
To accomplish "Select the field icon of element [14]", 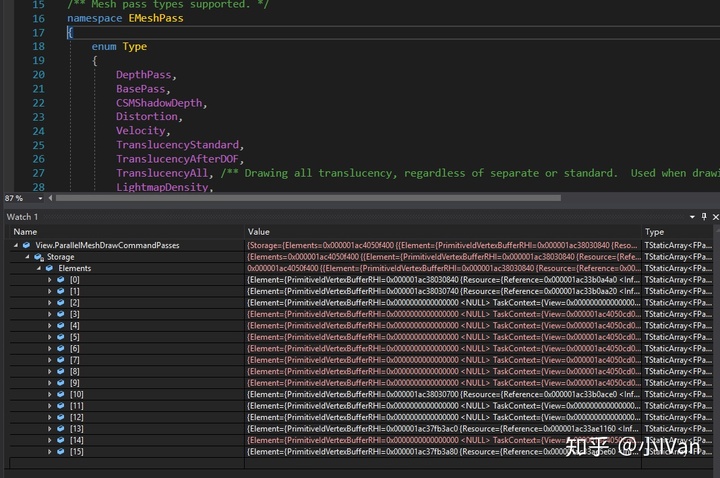I will click(61, 440).
